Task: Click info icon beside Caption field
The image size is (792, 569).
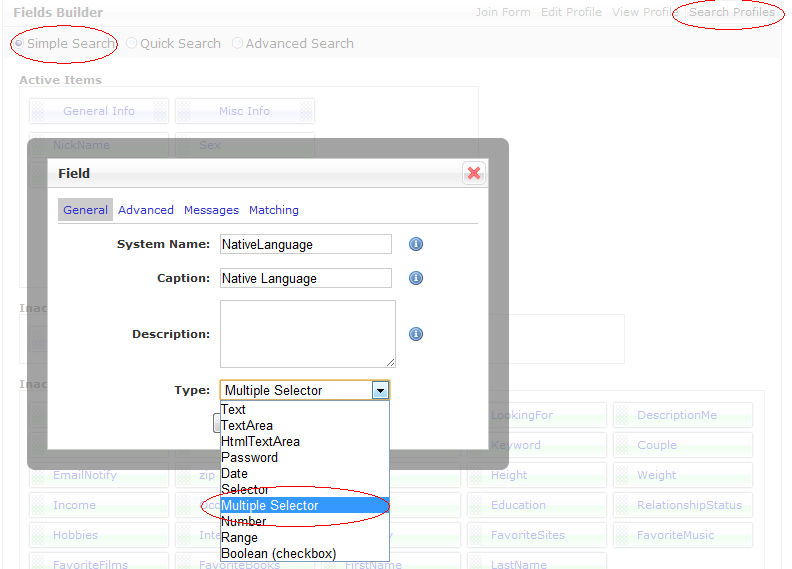Action: coord(416,278)
